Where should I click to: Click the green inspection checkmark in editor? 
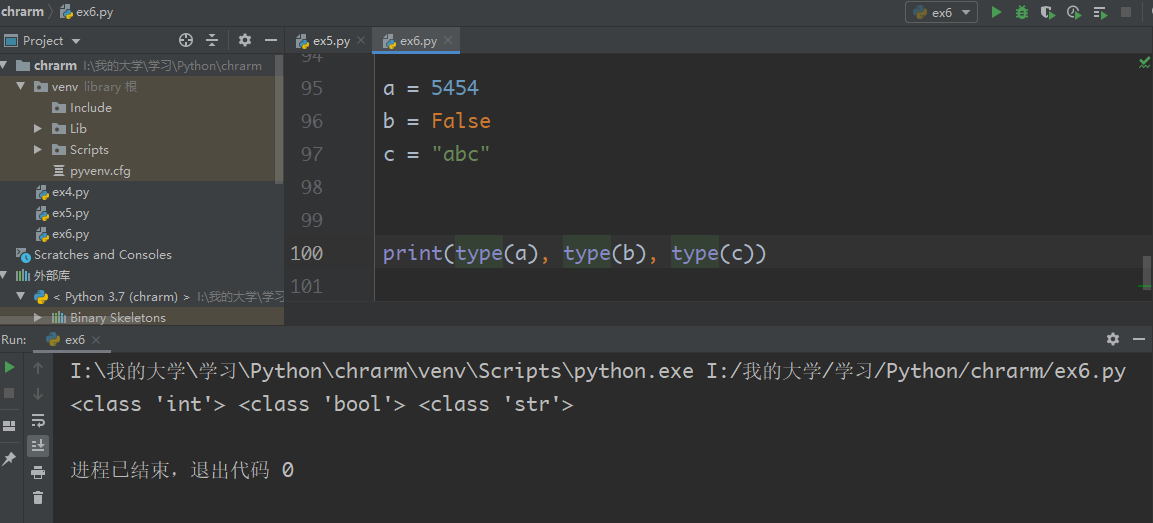pyautogui.click(x=1144, y=63)
